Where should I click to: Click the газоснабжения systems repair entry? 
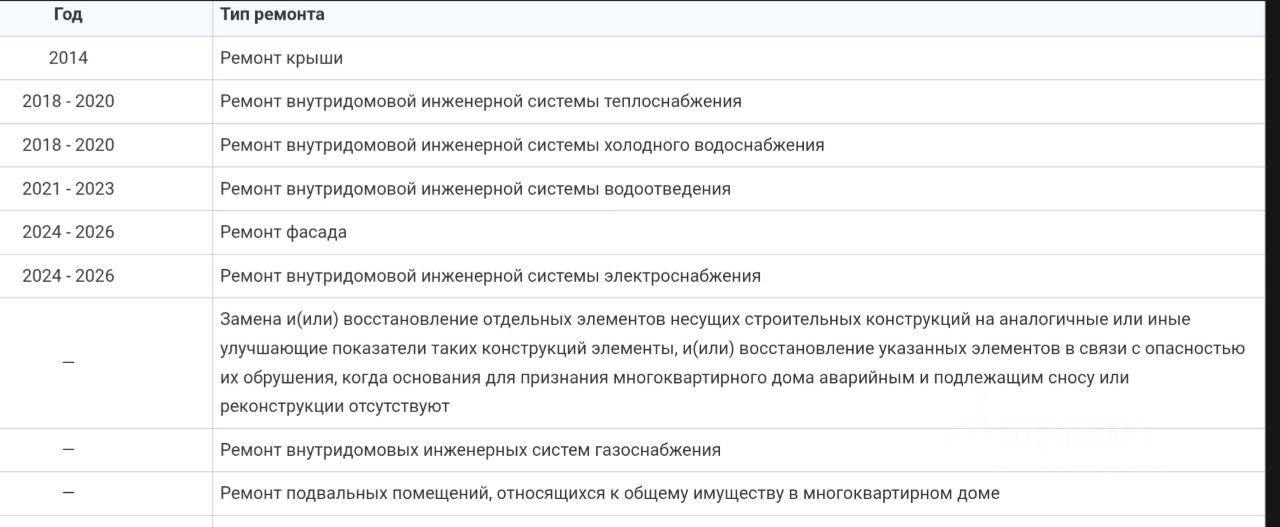470,450
